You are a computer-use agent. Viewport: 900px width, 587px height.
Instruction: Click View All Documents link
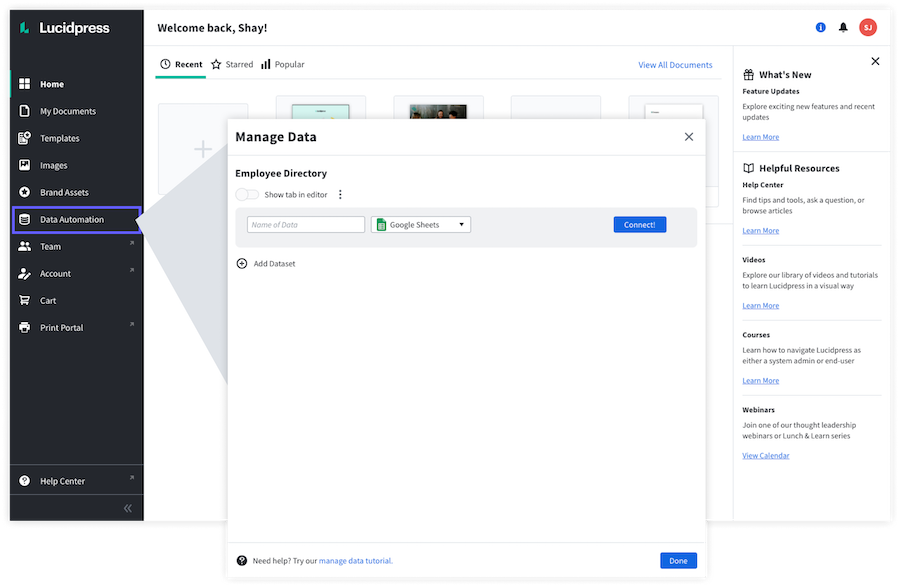pos(675,65)
